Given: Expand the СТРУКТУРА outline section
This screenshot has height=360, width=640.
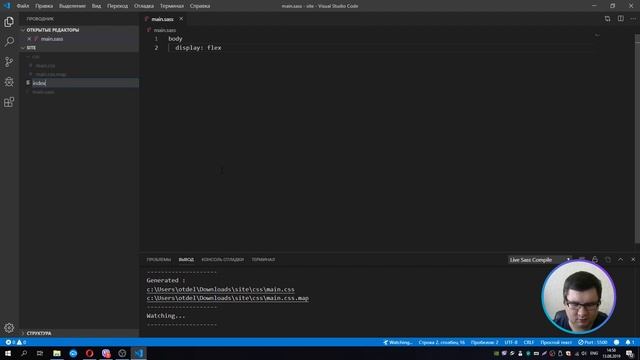Looking at the screenshot, I should 80,333.
